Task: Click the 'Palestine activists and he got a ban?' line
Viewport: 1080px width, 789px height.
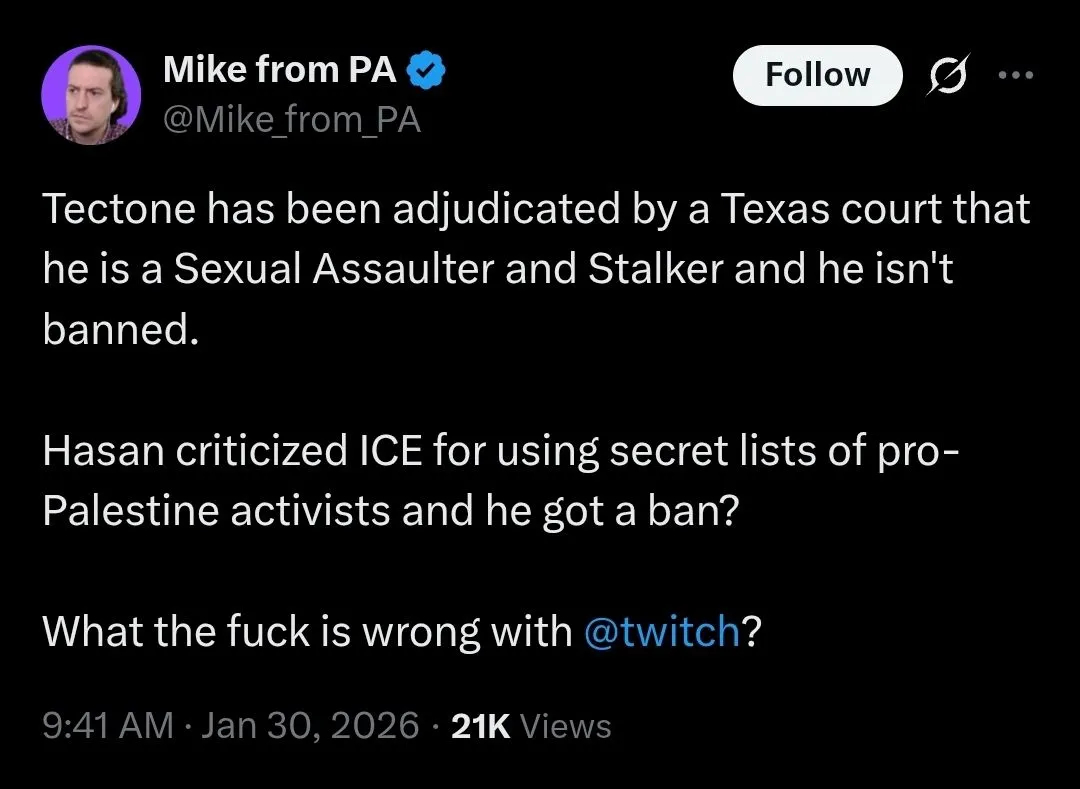Action: click(x=390, y=511)
